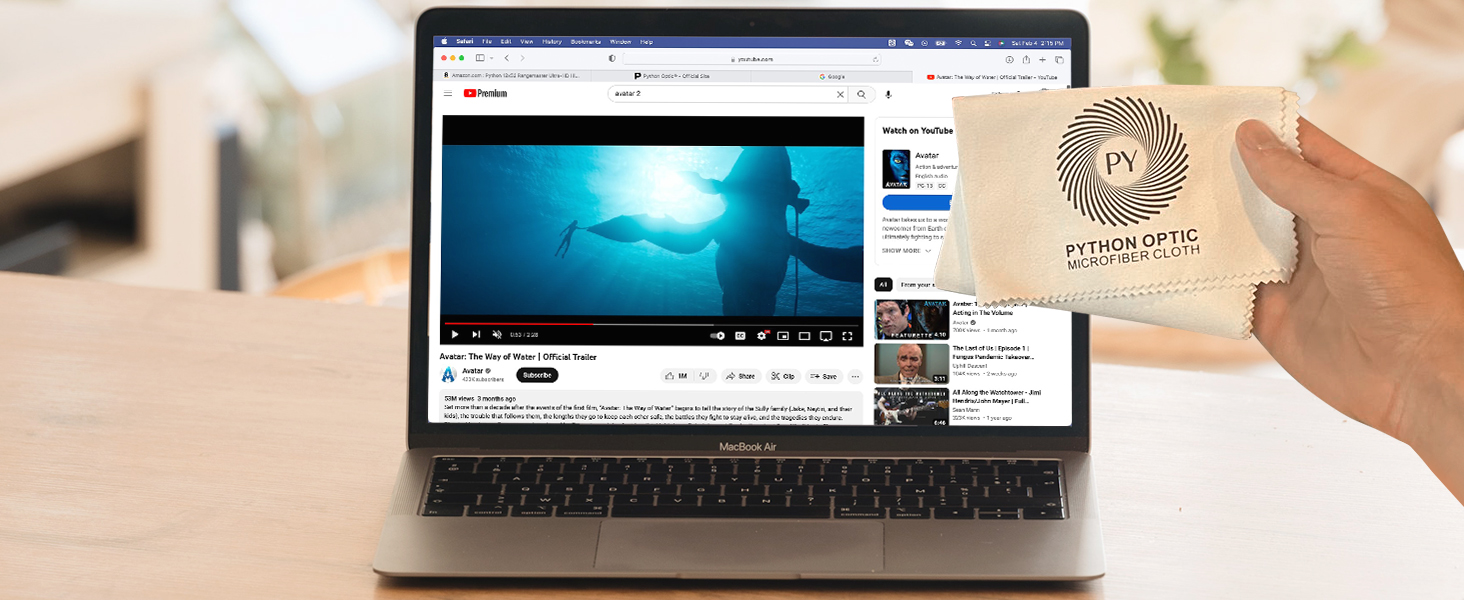Switch to miniplayer mode
This screenshot has height=600, width=1464.
point(783,336)
